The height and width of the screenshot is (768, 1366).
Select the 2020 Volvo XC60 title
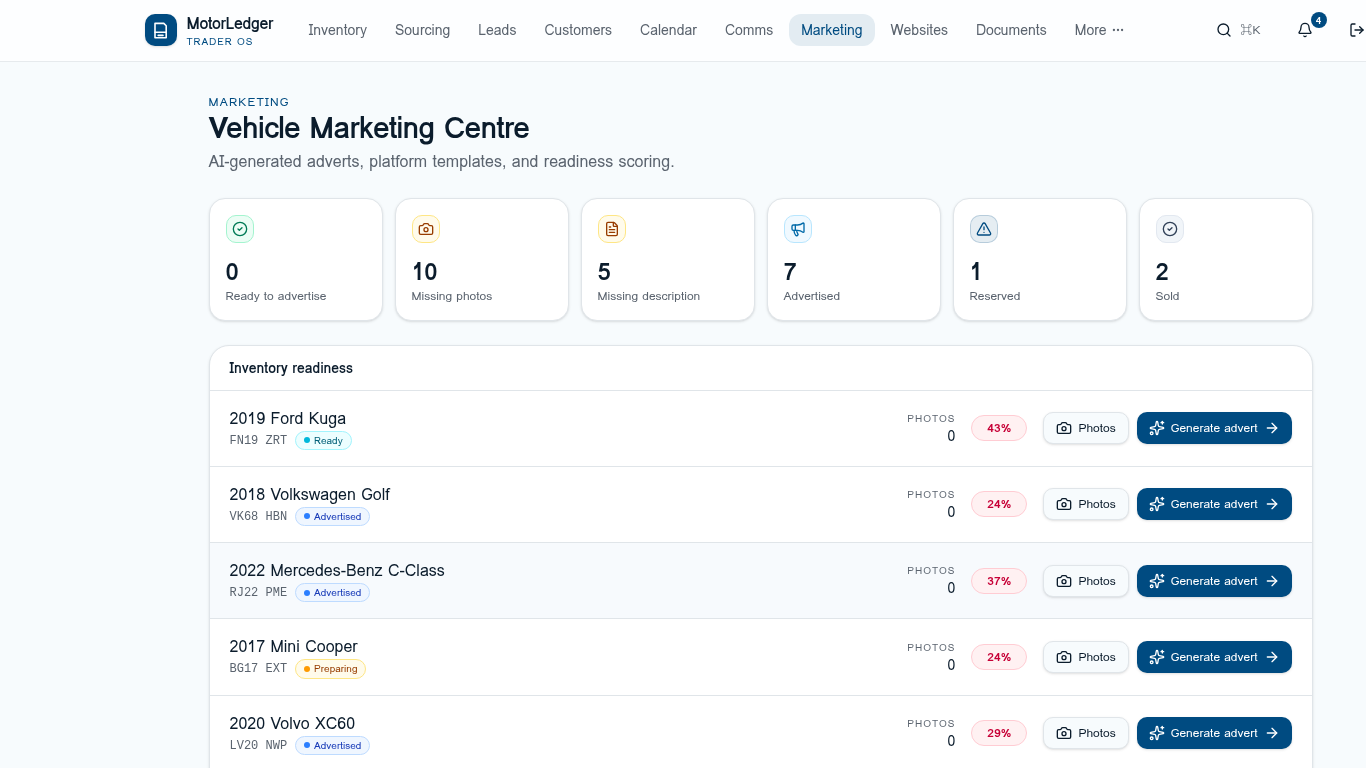click(x=292, y=723)
